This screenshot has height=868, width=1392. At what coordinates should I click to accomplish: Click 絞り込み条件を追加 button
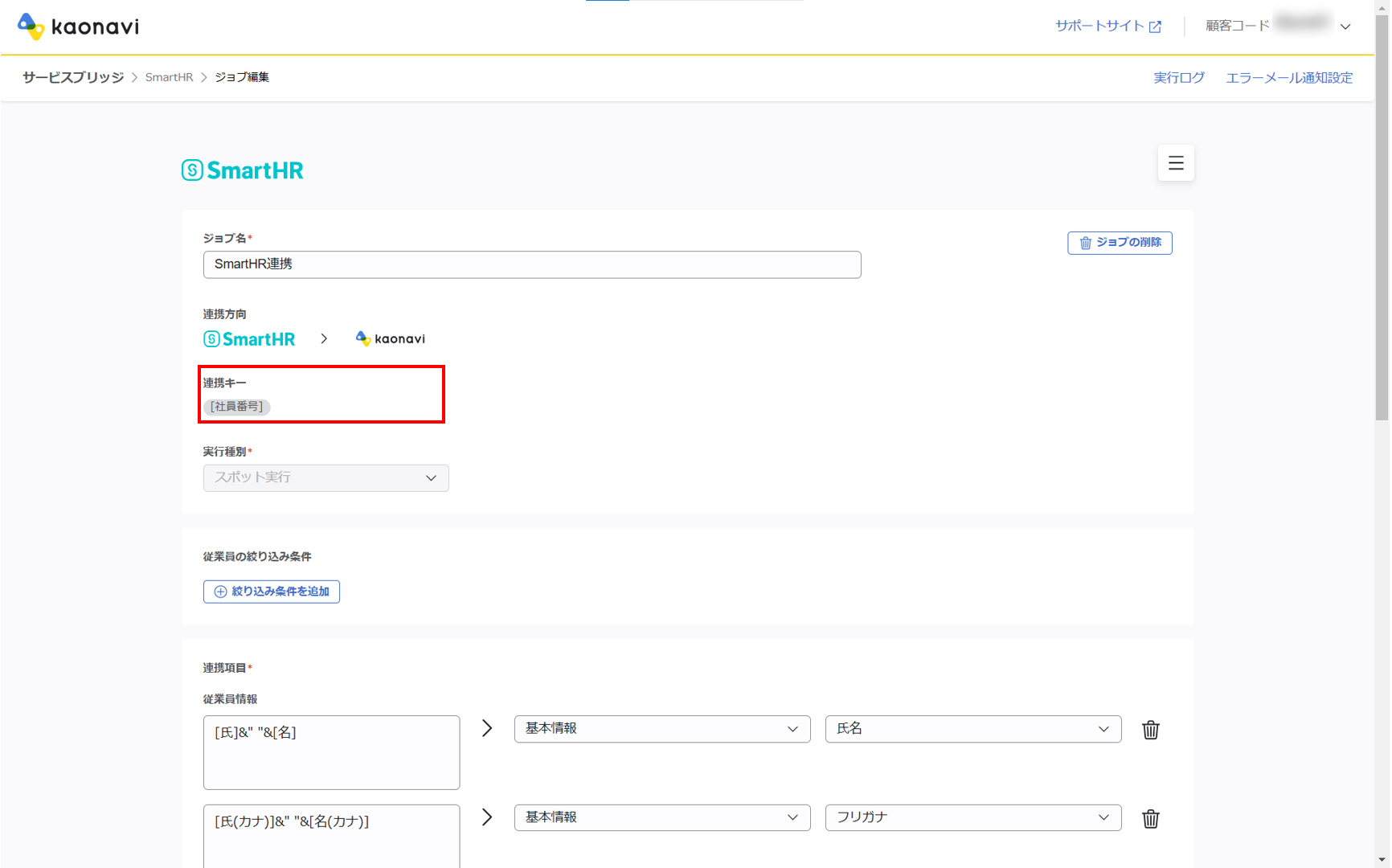click(x=272, y=592)
